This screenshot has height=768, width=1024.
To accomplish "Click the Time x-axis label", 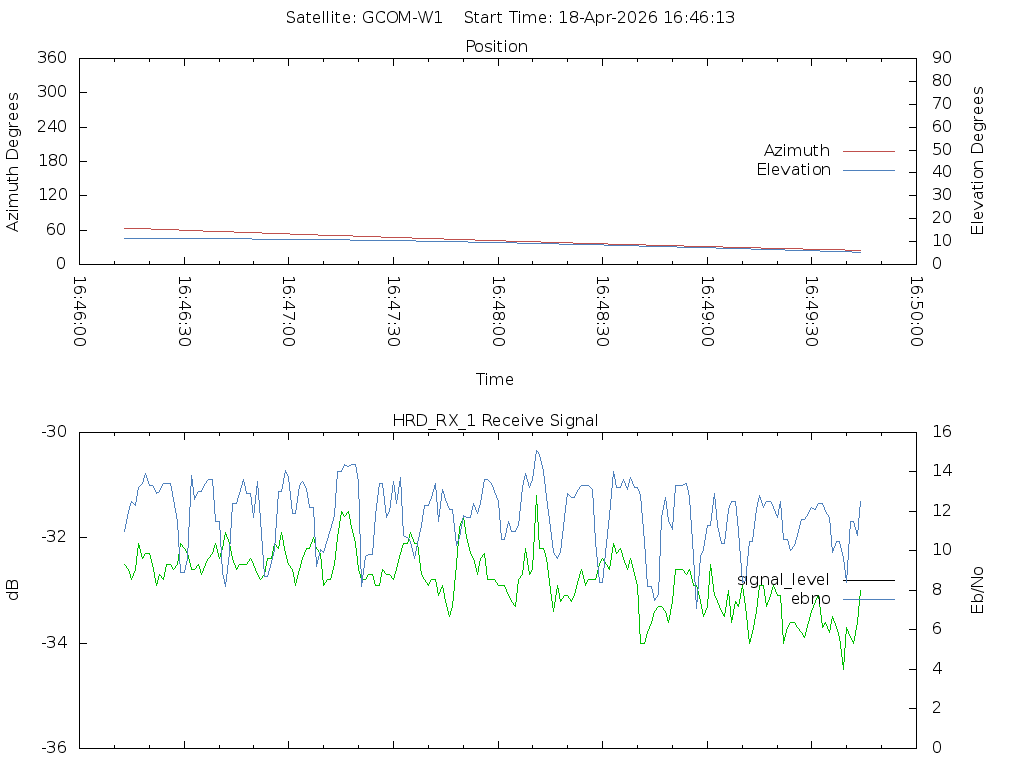I will 495,380.
